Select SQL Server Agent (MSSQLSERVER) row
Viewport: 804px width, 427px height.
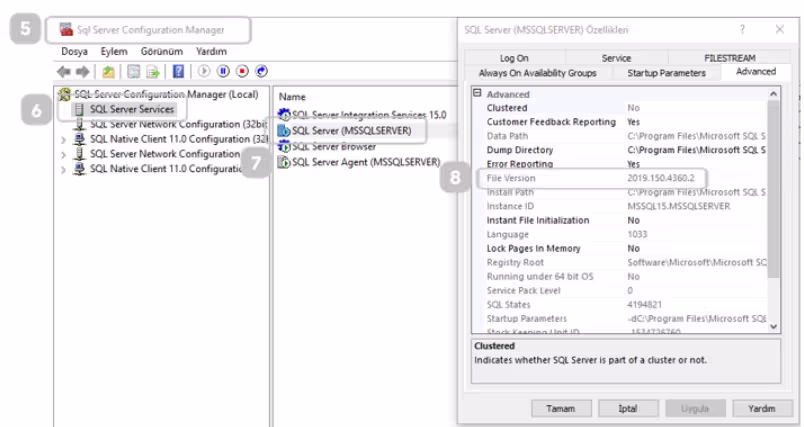[x=359, y=162]
